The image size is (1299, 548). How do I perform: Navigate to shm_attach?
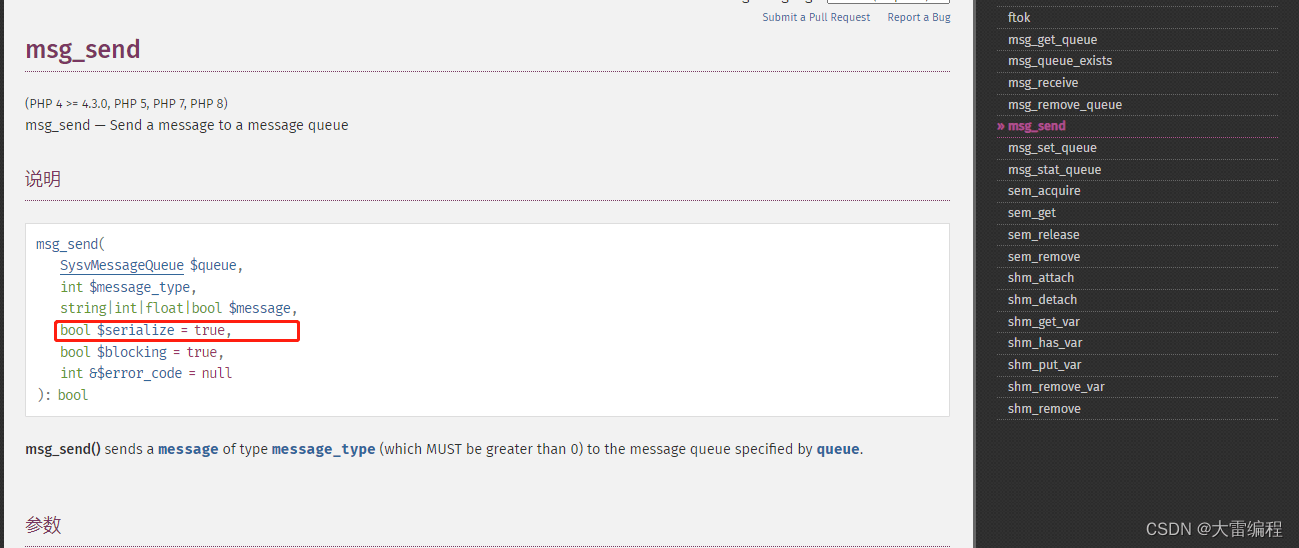point(1041,278)
